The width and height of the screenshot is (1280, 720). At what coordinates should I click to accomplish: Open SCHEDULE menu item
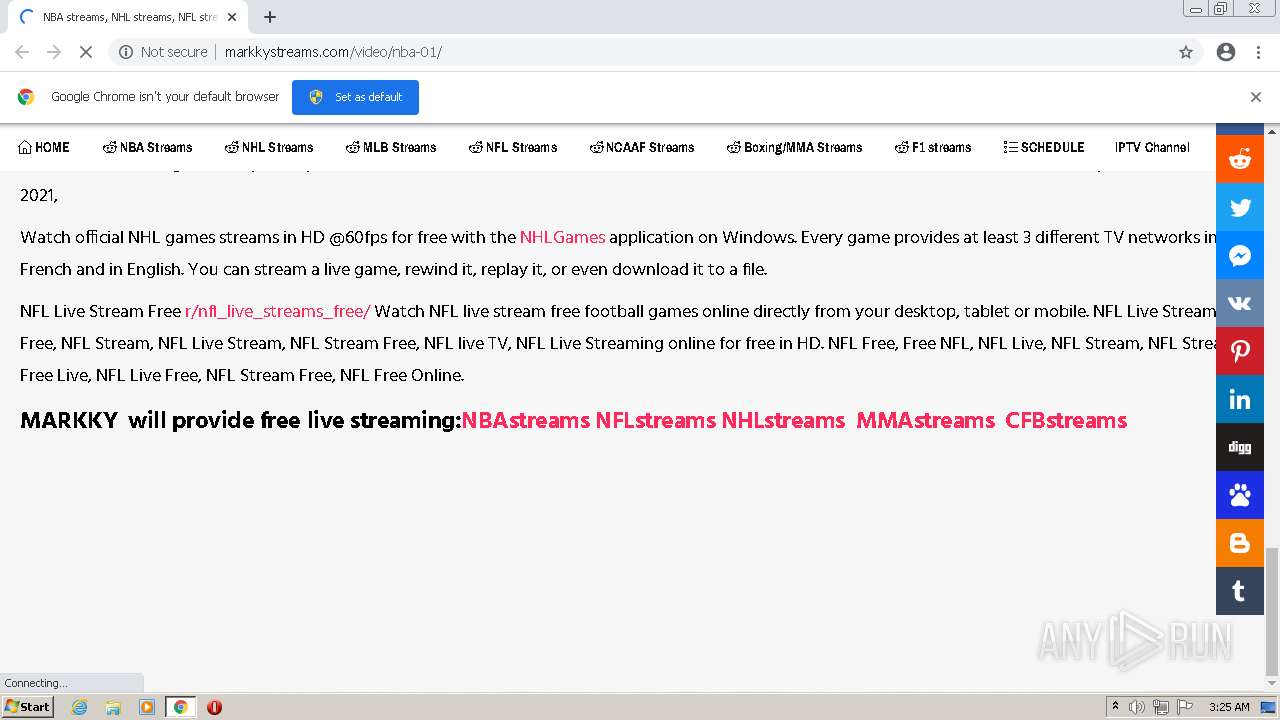click(1044, 147)
